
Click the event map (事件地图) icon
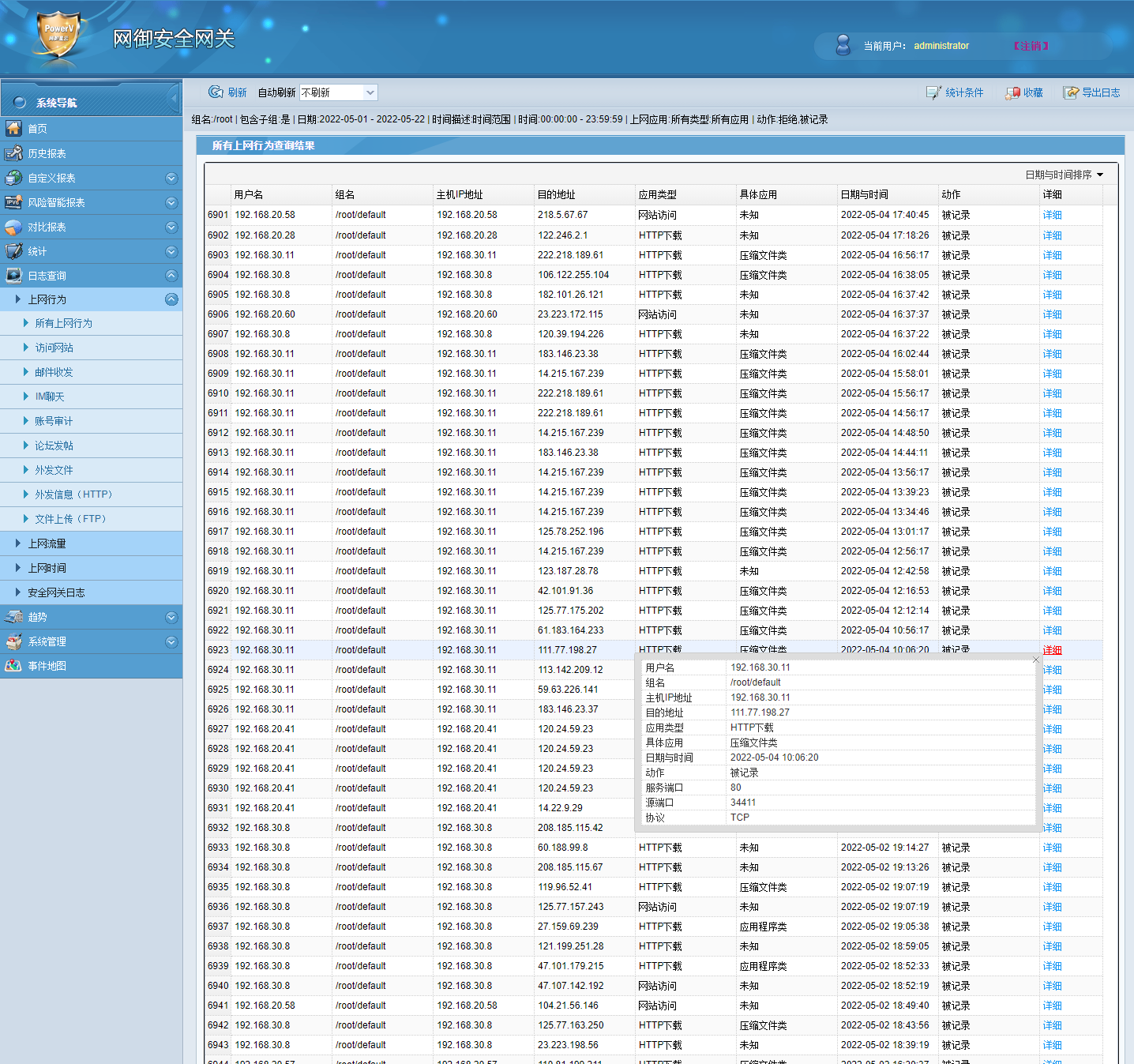click(x=13, y=665)
